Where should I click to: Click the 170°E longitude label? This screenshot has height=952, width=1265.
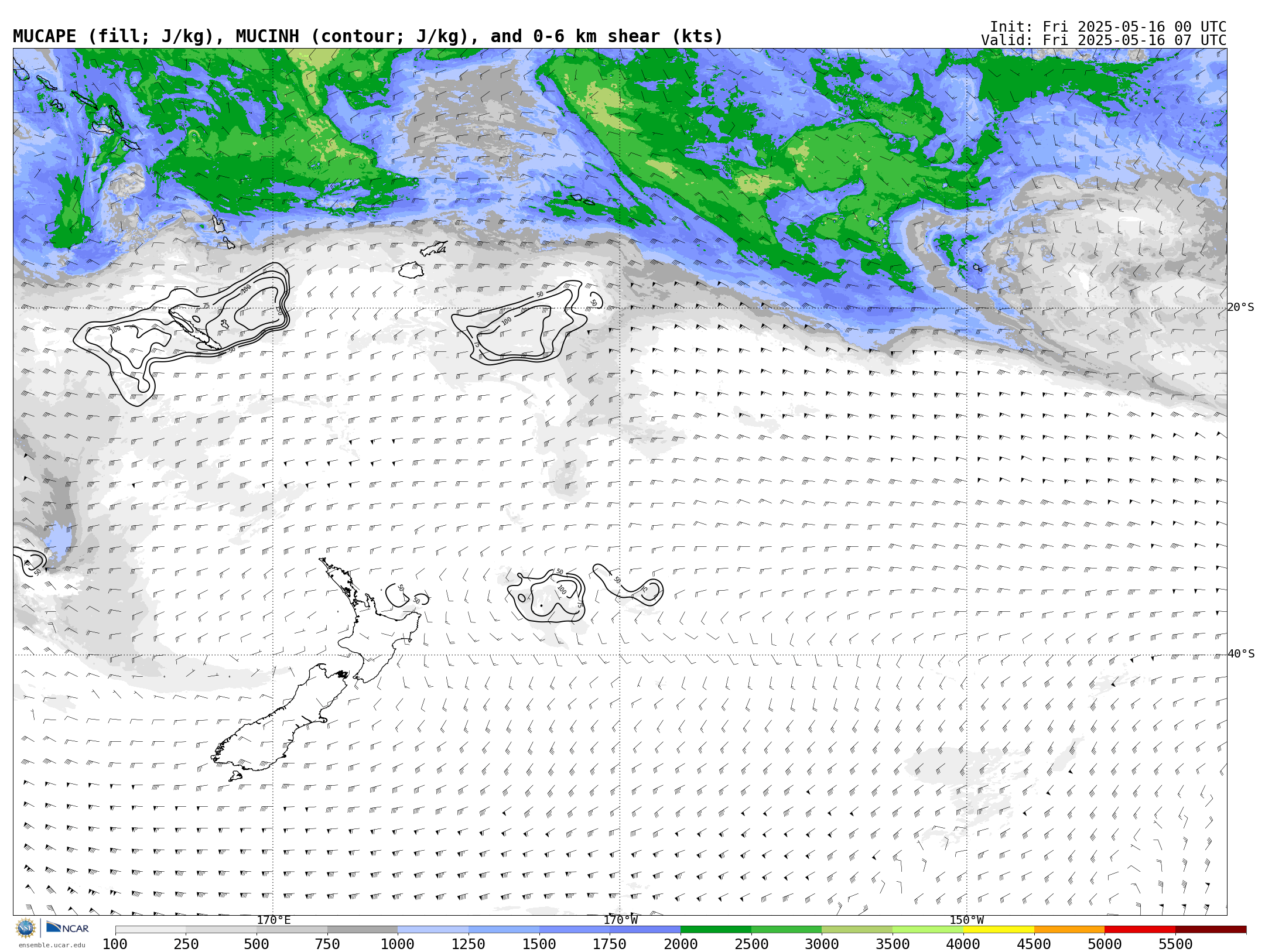[273, 920]
